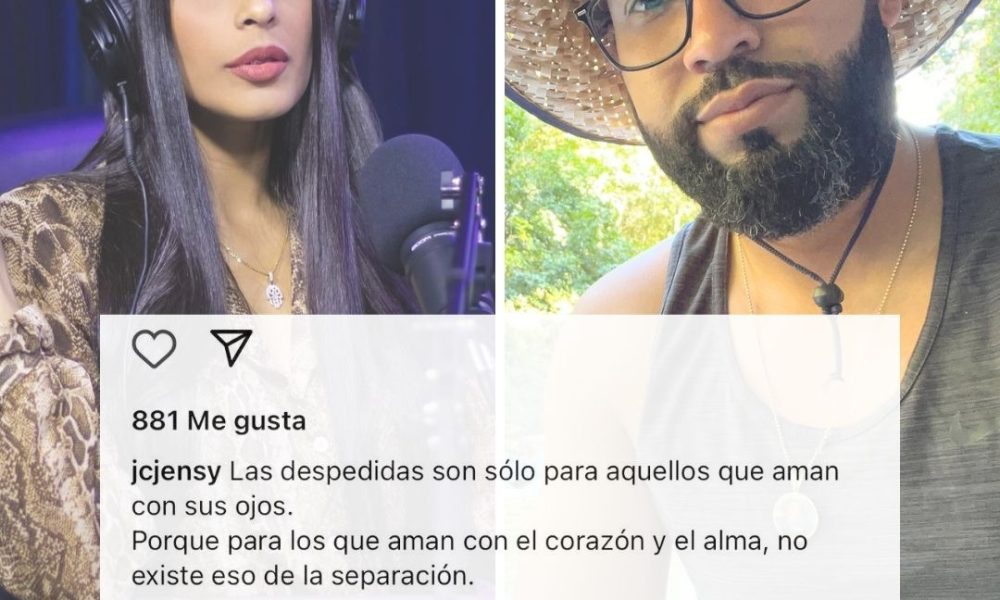Screen dimensions: 1000x600
Task: Open the jcjensy profile username
Action: click(x=176, y=472)
